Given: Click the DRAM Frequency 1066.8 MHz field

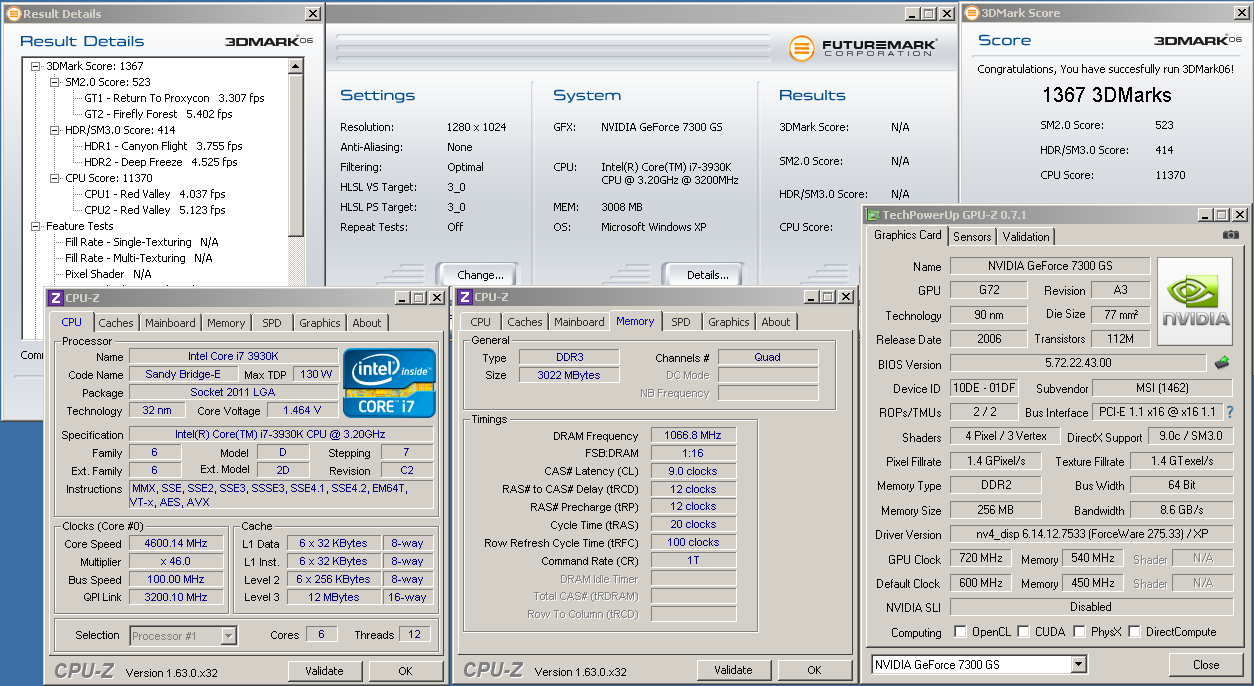Looking at the screenshot, I should click(x=693, y=436).
